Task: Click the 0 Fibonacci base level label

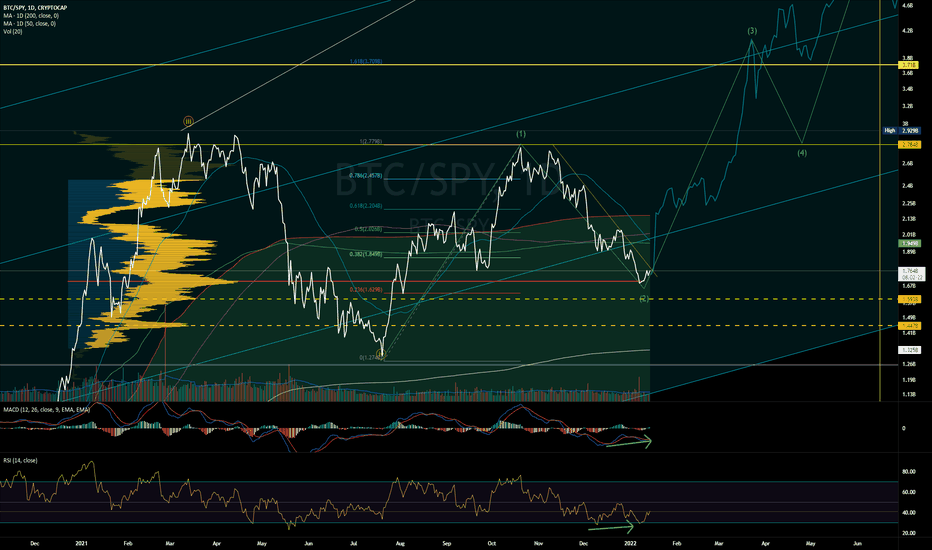Action: click(370, 357)
